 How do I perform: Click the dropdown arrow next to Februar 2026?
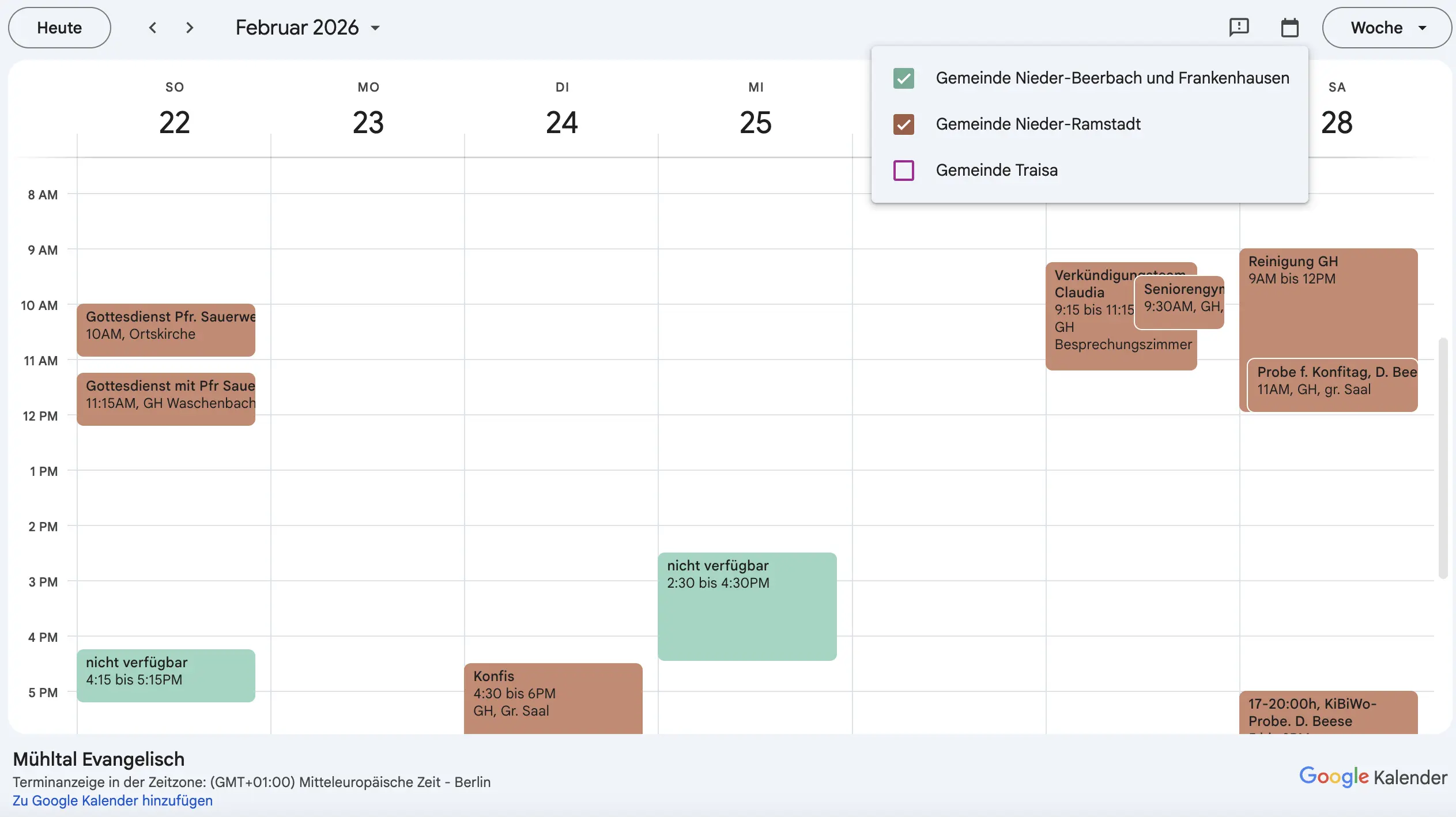coord(375,28)
